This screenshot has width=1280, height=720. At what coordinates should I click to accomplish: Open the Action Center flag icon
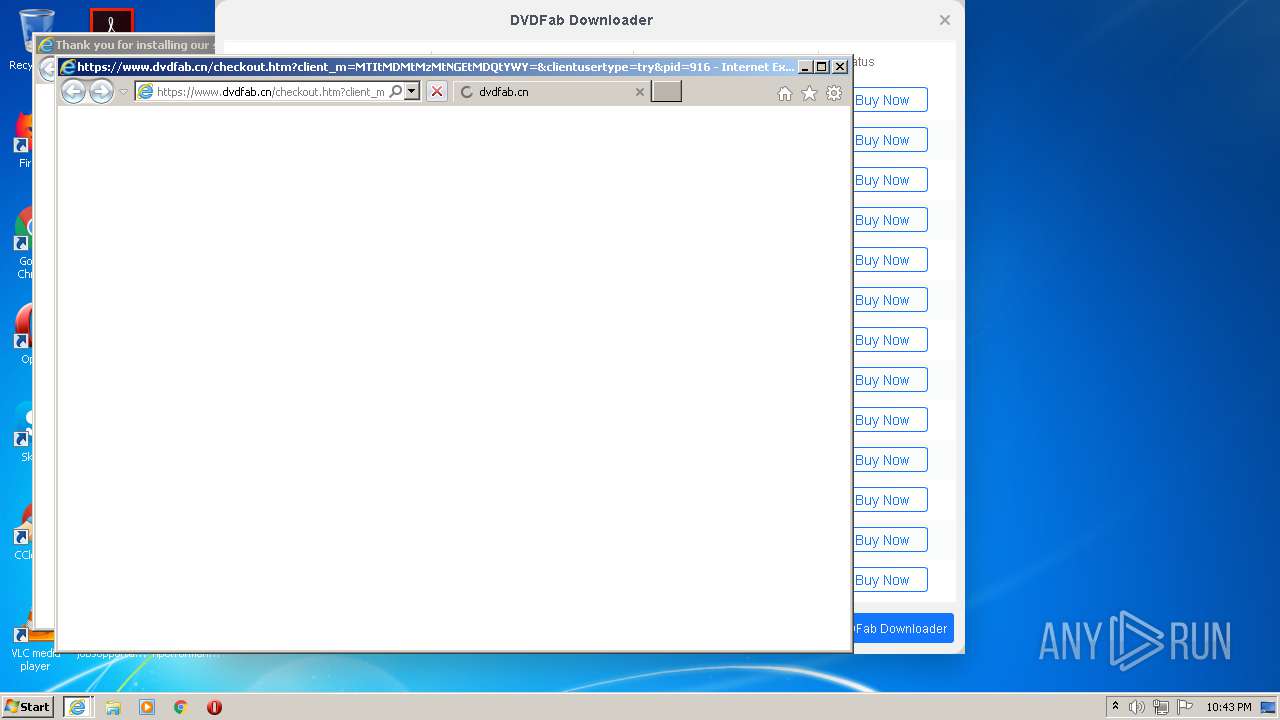[x=1185, y=707]
